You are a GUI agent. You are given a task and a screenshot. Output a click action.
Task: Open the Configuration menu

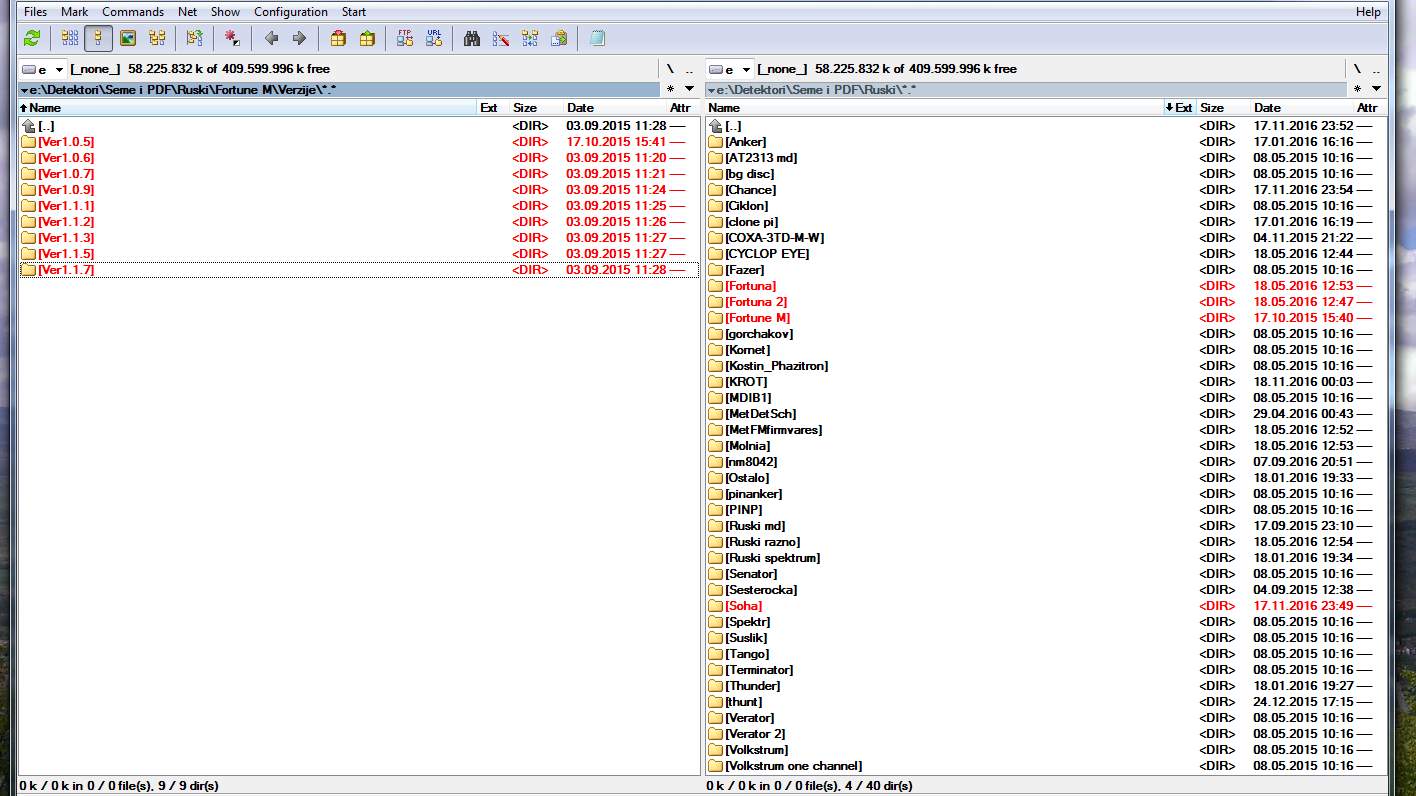click(x=290, y=12)
